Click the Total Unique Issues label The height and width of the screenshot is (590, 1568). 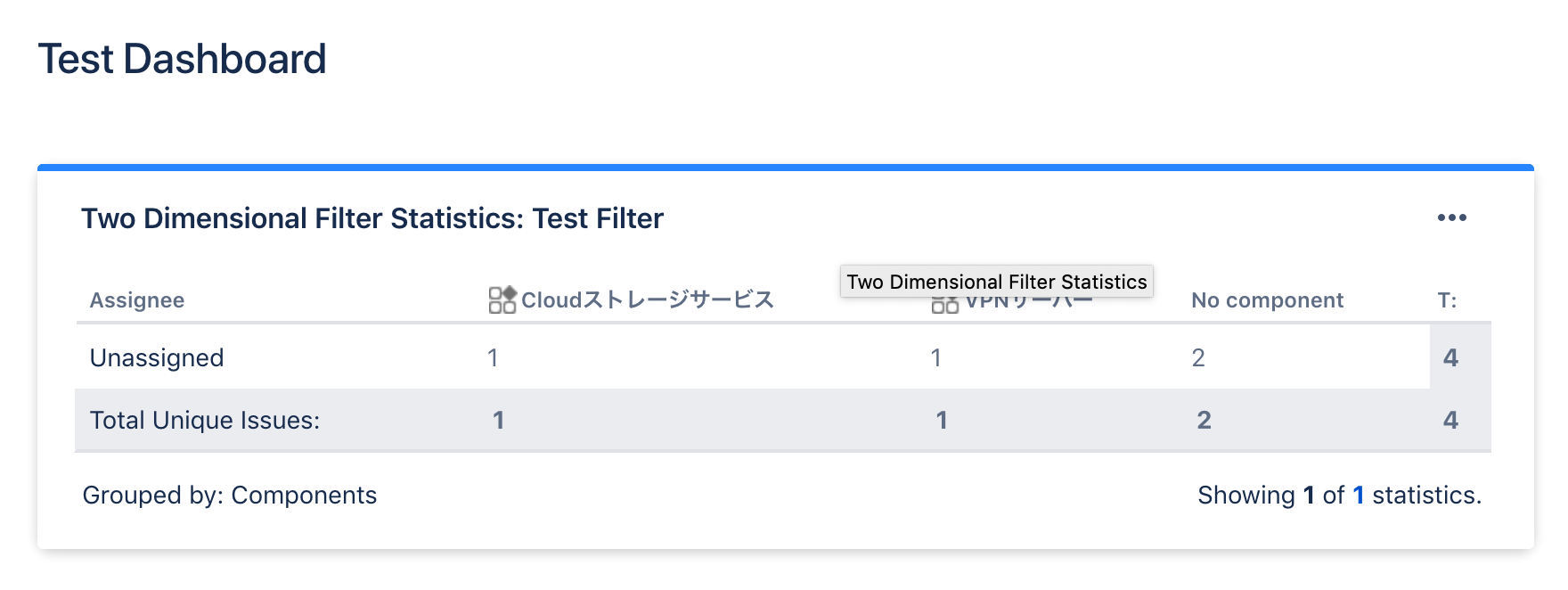tap(203, 420)
